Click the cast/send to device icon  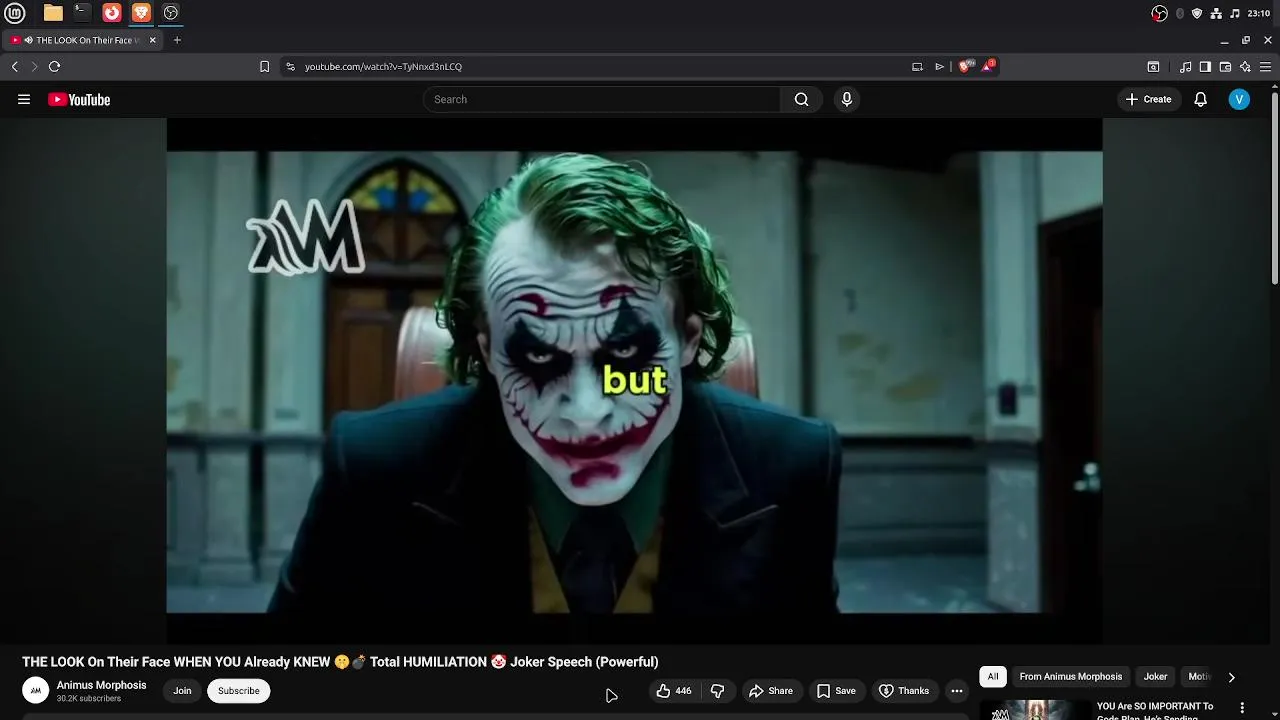click(917, 67)
